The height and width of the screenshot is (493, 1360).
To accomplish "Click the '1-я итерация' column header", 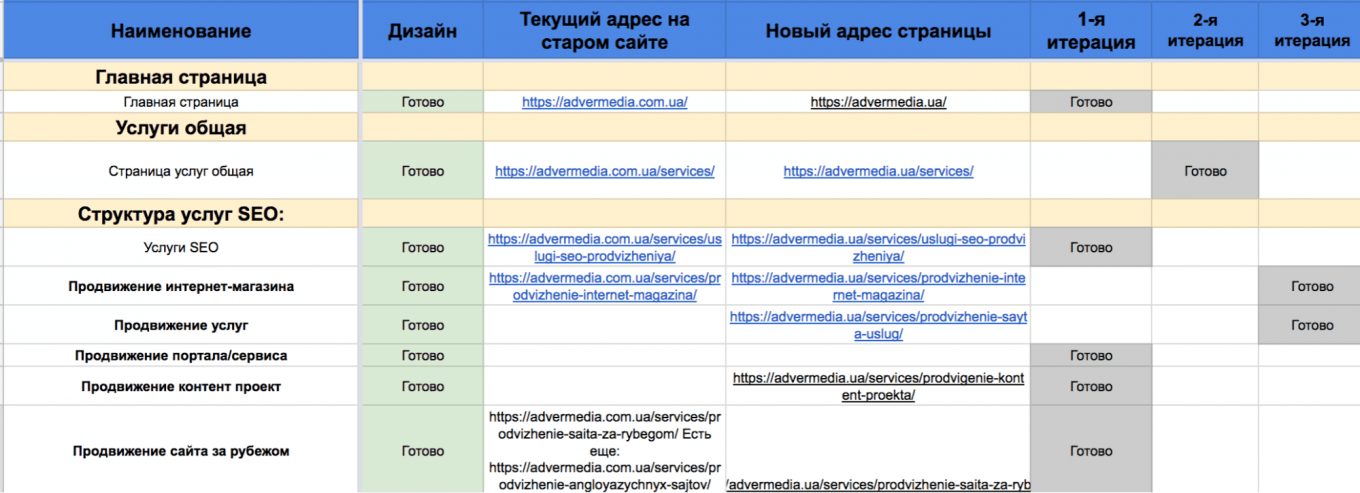I will (1090, 31).
